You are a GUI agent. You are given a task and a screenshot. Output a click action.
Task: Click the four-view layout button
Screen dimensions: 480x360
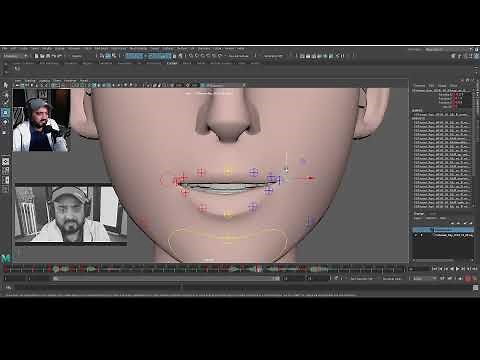5,171
